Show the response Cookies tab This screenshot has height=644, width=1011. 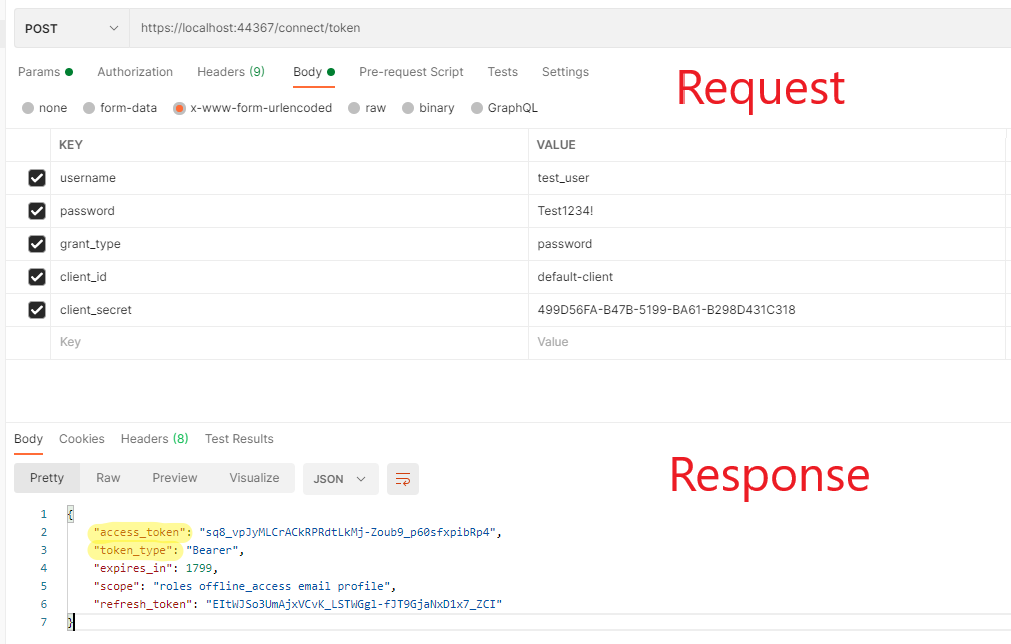click(82, 439)
